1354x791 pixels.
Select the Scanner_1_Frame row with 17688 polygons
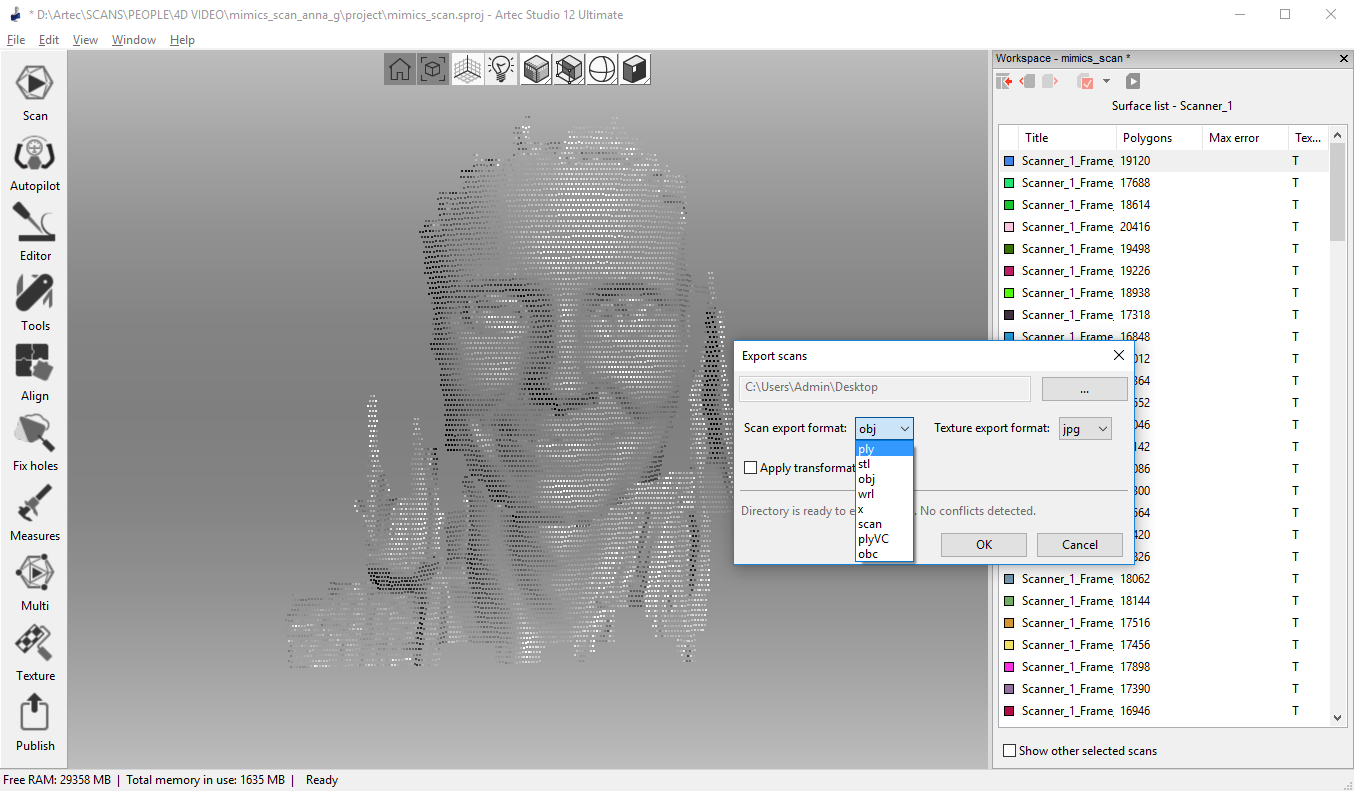click(x=1165, y=183)
